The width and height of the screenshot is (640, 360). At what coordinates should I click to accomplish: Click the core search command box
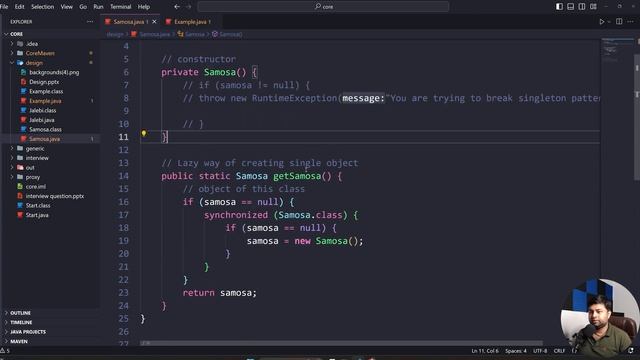pos(323,7)
